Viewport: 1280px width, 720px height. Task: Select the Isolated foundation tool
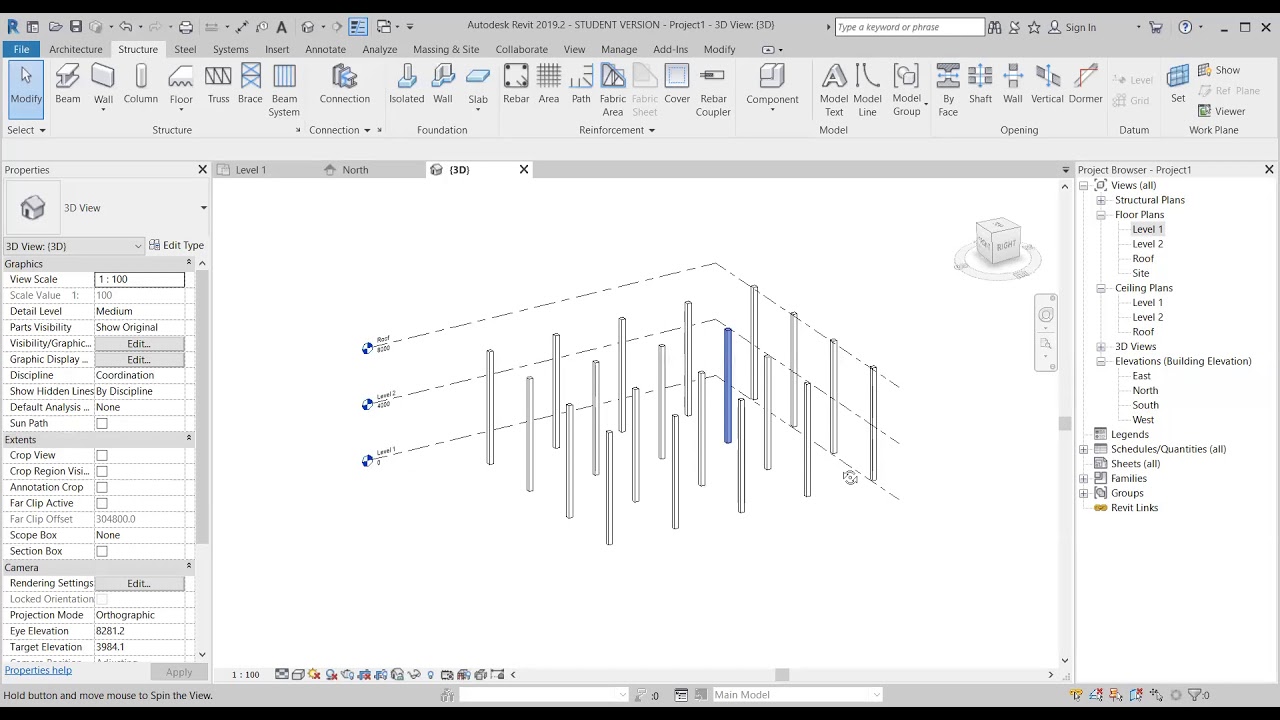pos(406,85)
